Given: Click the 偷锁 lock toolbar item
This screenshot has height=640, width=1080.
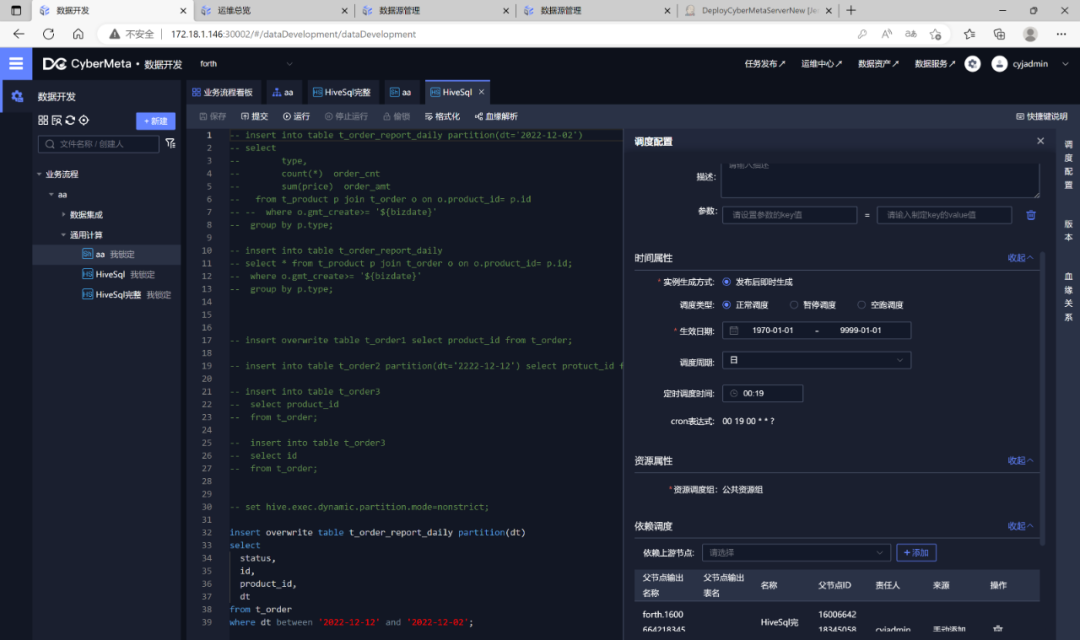Looking at the screenshot, I should [396, 116].
